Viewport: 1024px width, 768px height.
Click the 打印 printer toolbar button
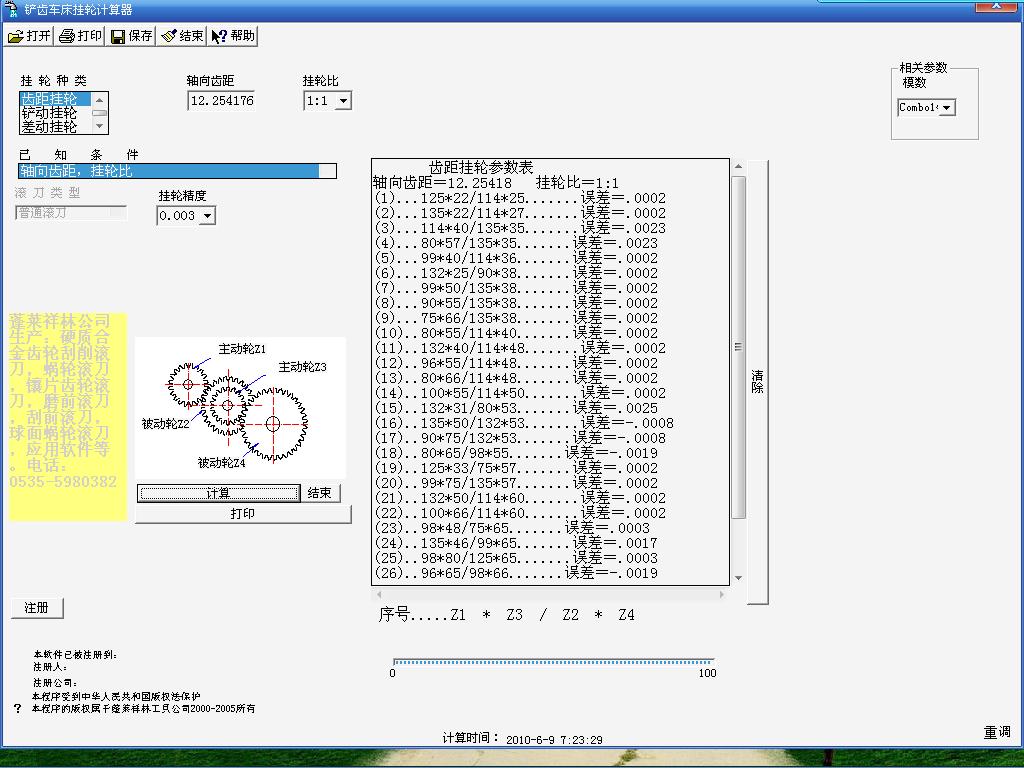click(80, 36)
